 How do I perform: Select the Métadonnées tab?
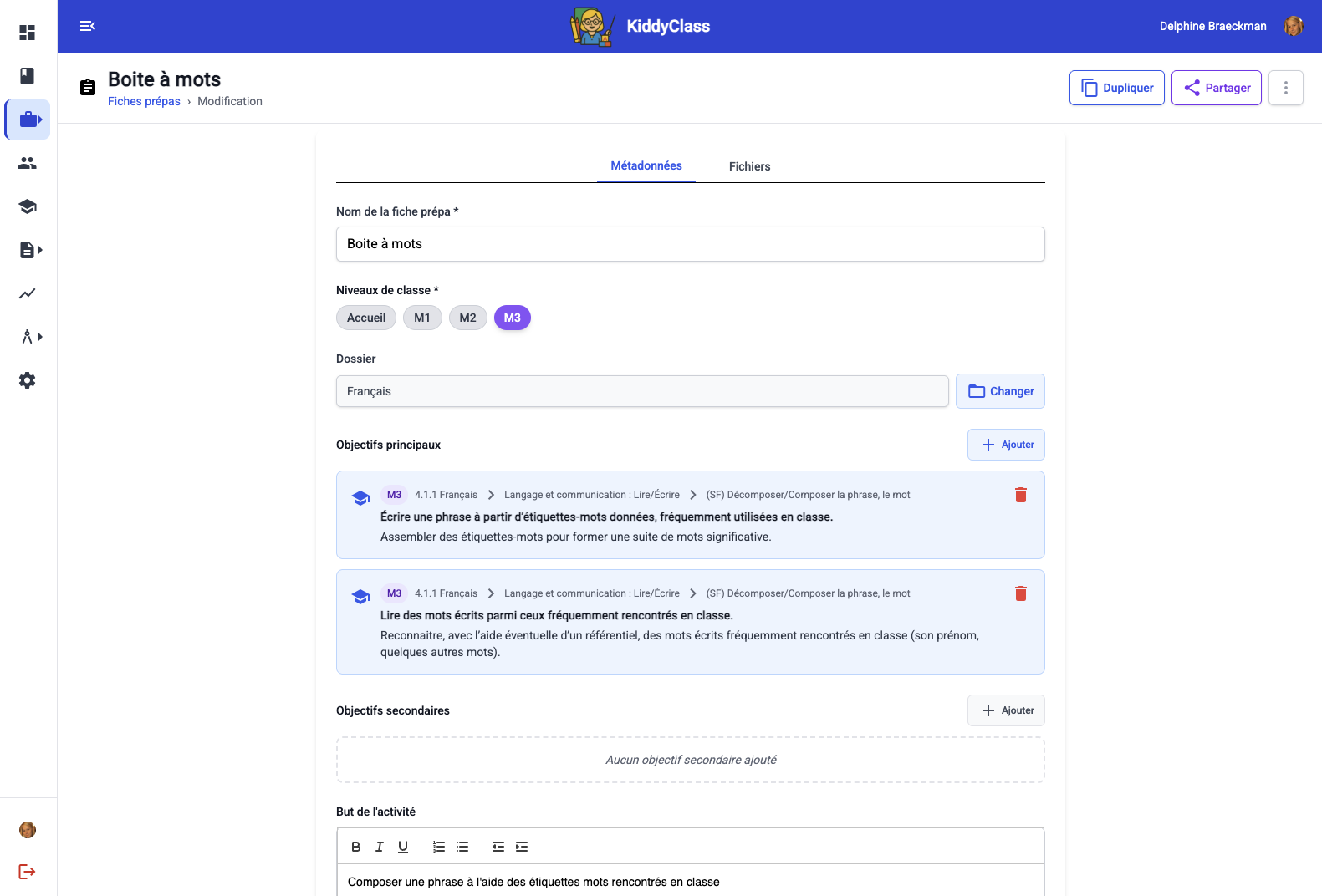pos(646,165)
